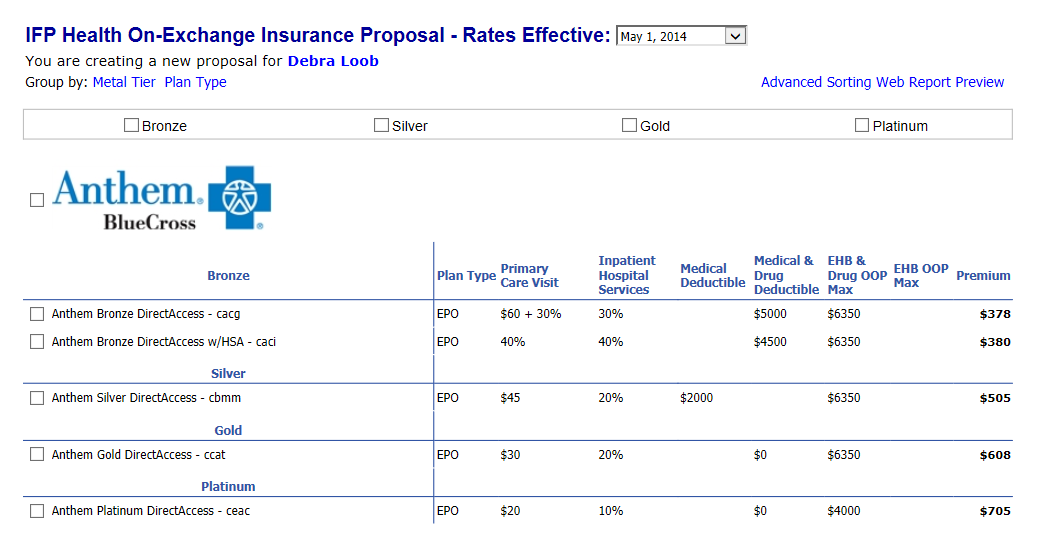The image size is (1043, 537).
Task: Click the $4000 OOP max value
Action: point(844,511)
